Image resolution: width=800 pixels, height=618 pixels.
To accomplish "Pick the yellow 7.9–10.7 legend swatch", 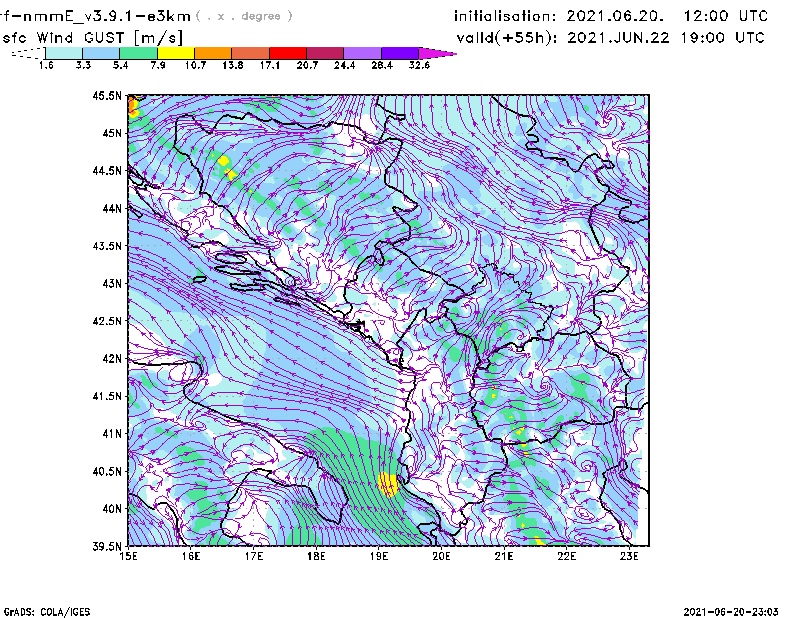I will (176, 53).
